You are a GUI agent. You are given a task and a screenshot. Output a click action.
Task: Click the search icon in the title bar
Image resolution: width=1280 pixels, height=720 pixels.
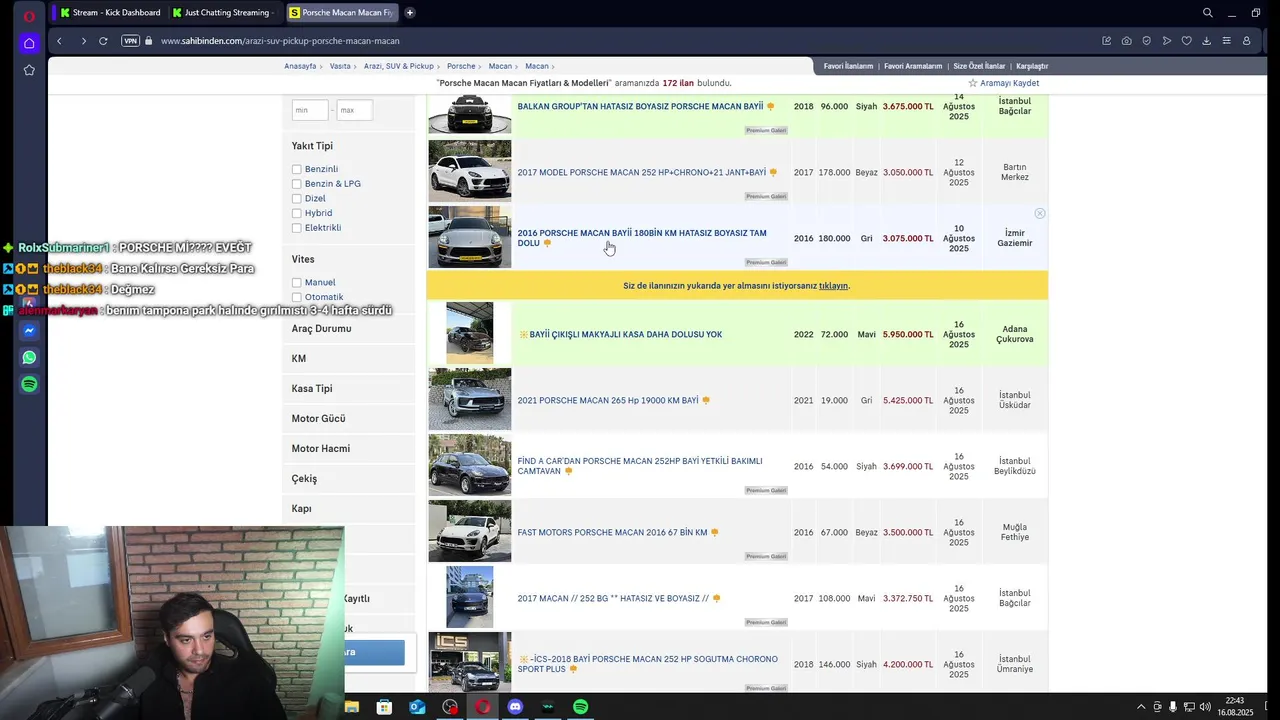[x=1207, y=13]
